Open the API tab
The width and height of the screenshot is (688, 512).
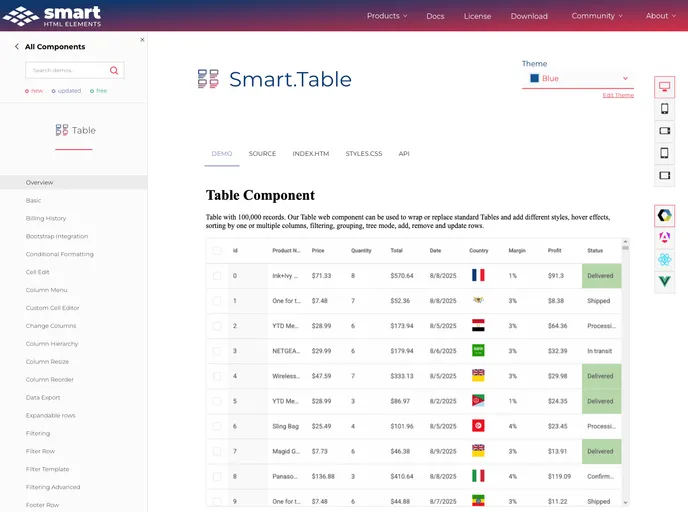pos(404,154)
